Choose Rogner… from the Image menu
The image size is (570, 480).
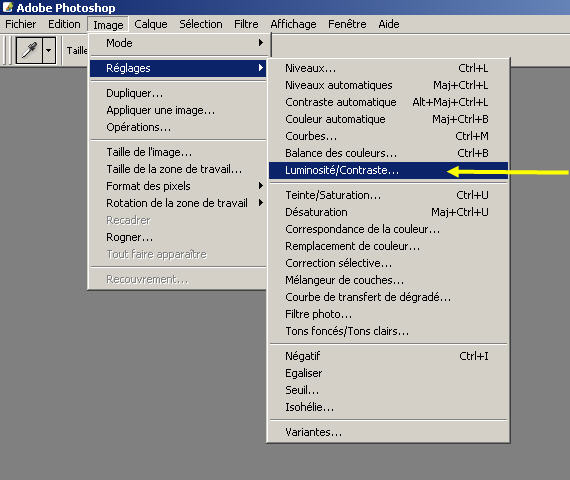pos(178,237)
